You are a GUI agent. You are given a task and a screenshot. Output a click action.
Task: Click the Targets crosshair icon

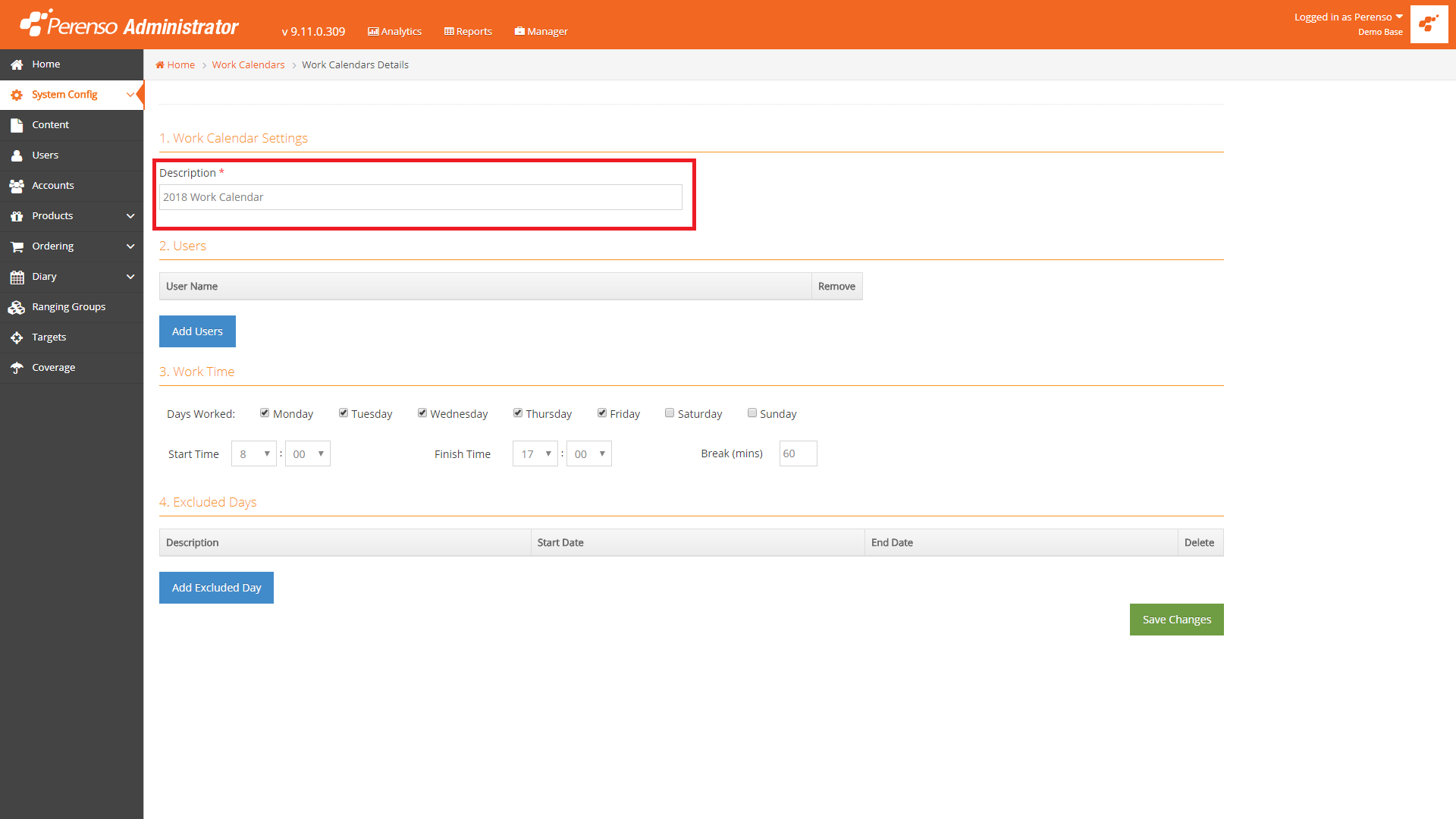click(x=17, y=337)
